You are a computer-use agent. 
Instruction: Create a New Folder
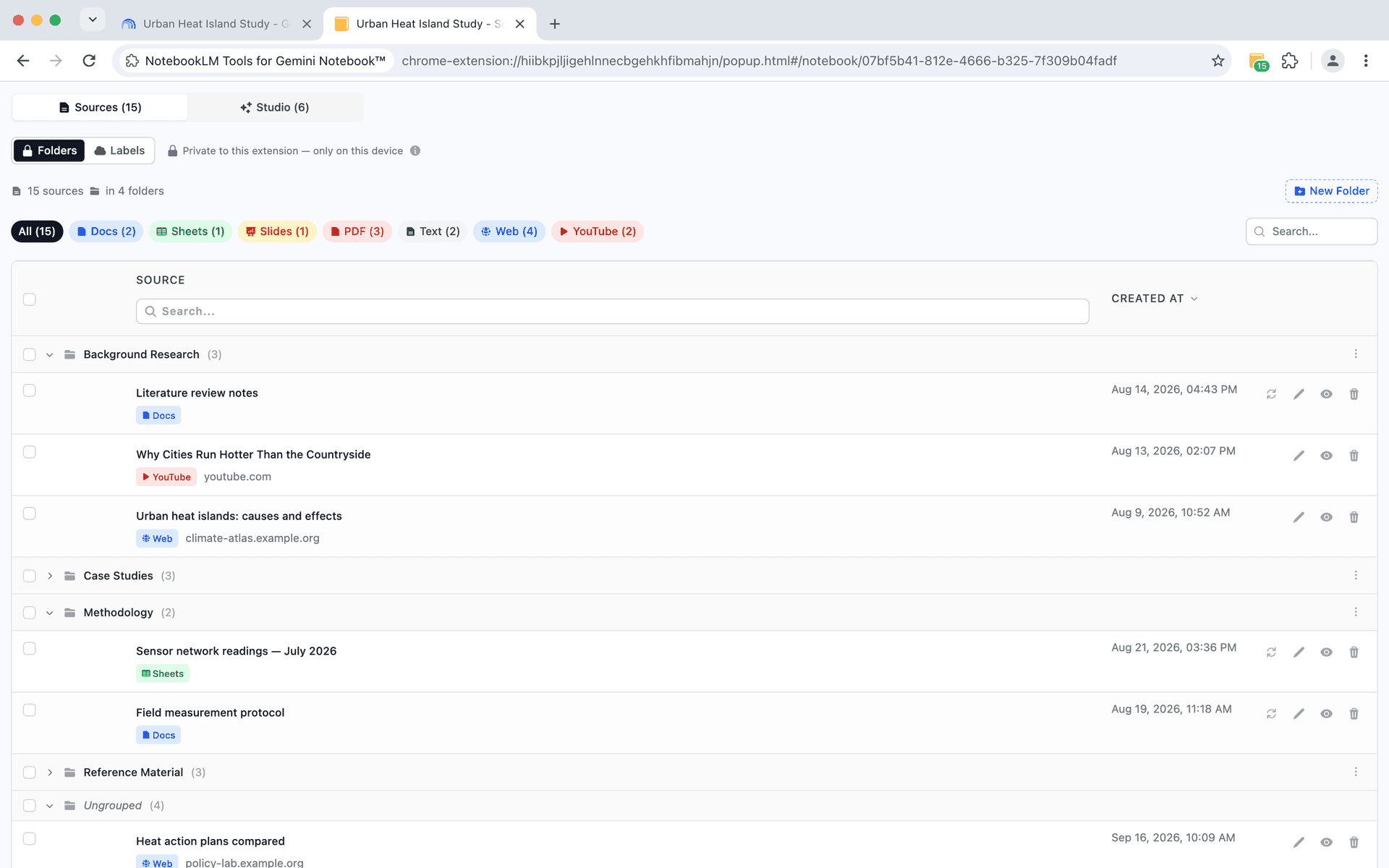pyautogui.click(x=1331, y=191)
